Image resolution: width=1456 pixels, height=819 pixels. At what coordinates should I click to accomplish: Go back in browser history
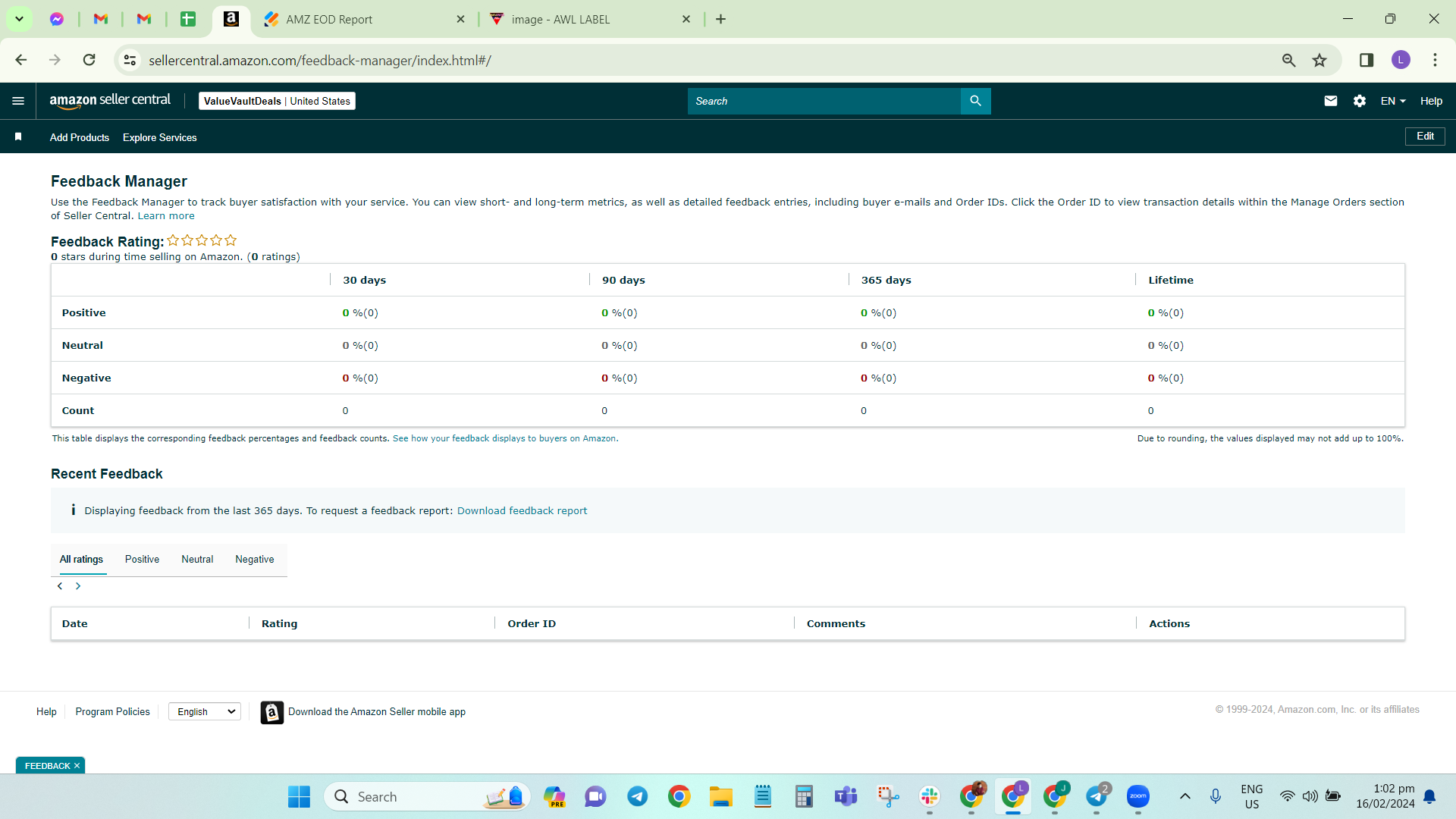click(21, 60)
